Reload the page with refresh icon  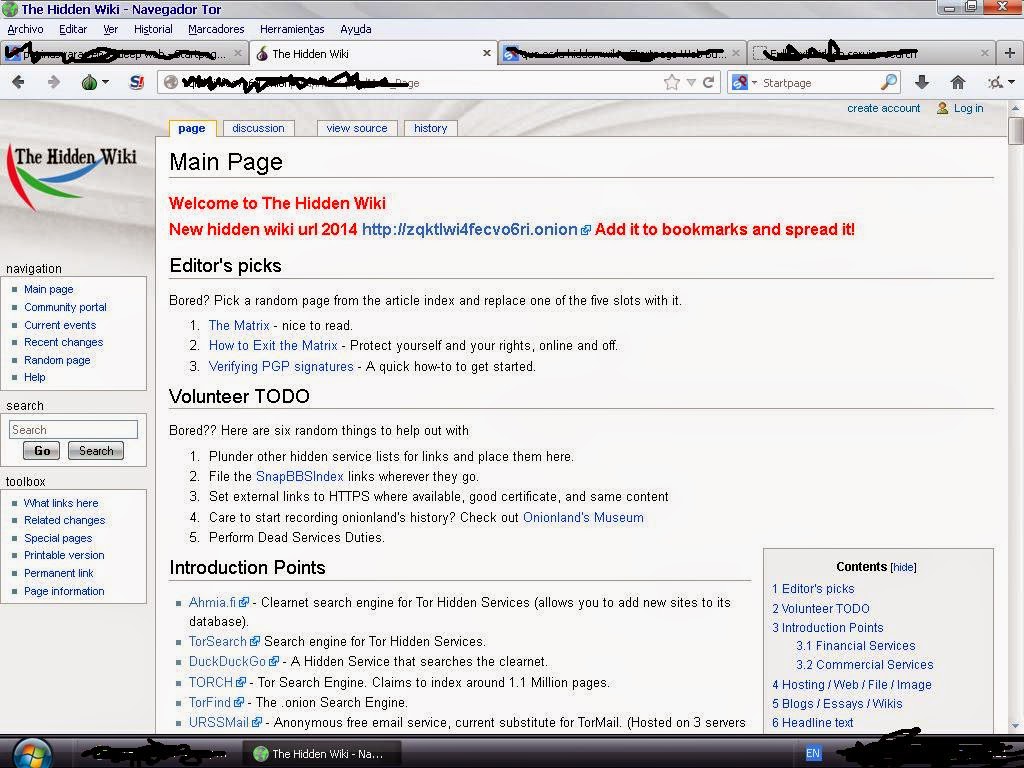[x=709, y=82]
